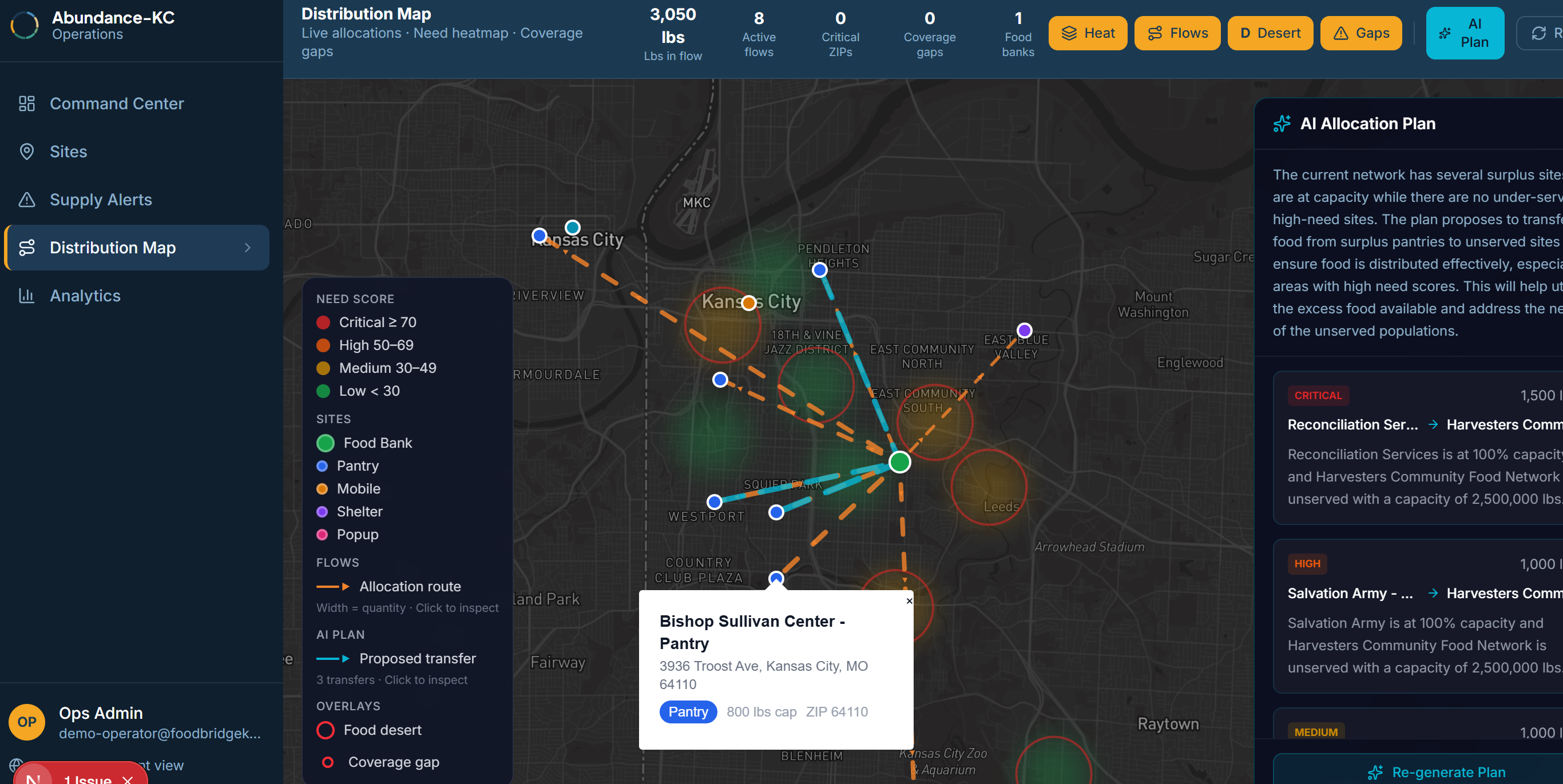This screenshot has width=1563, height=784.
Task: Go to Analytics in sidebar
Action: [x=85, y=296]
